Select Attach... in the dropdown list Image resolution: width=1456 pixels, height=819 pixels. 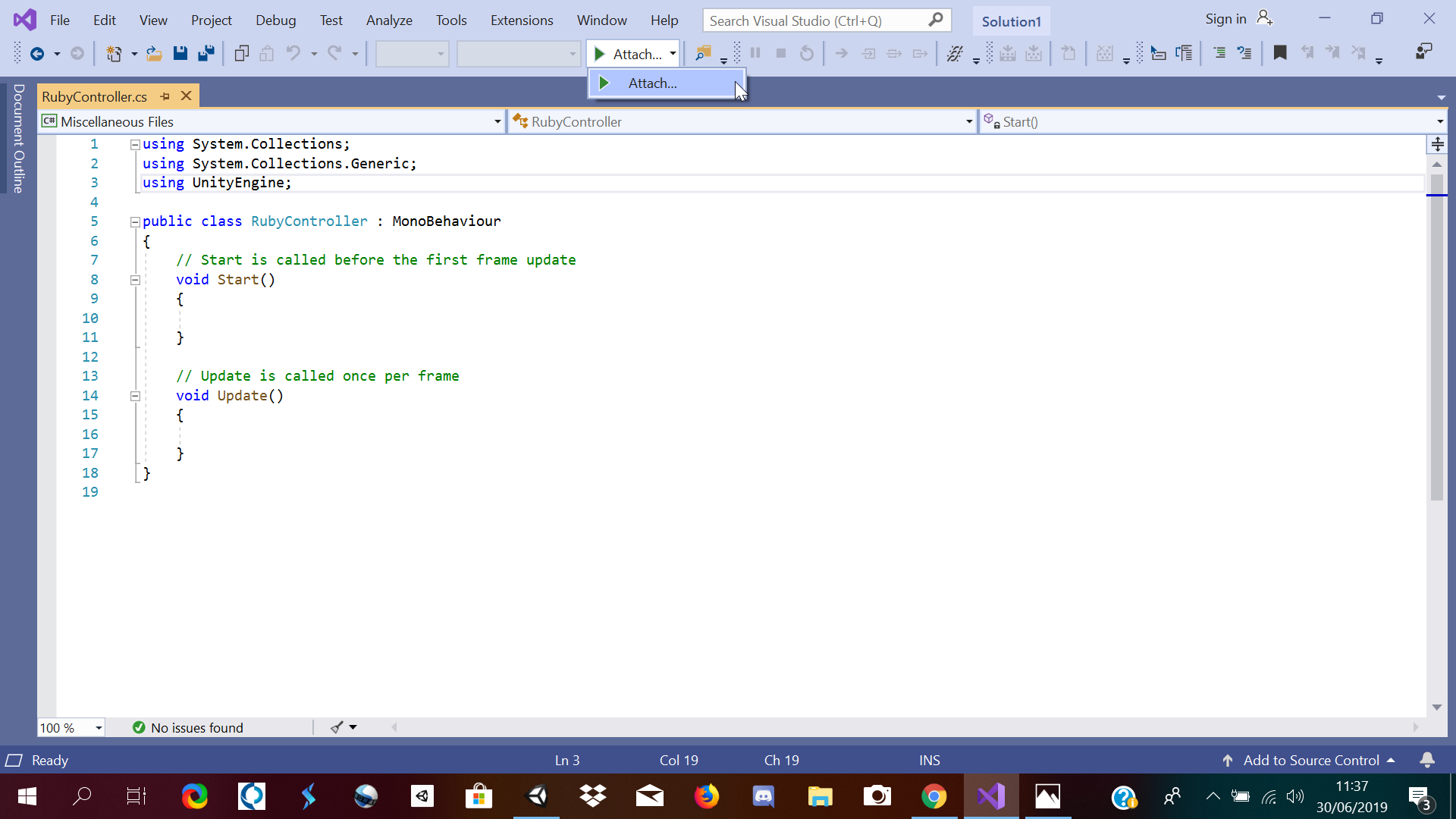652,83
